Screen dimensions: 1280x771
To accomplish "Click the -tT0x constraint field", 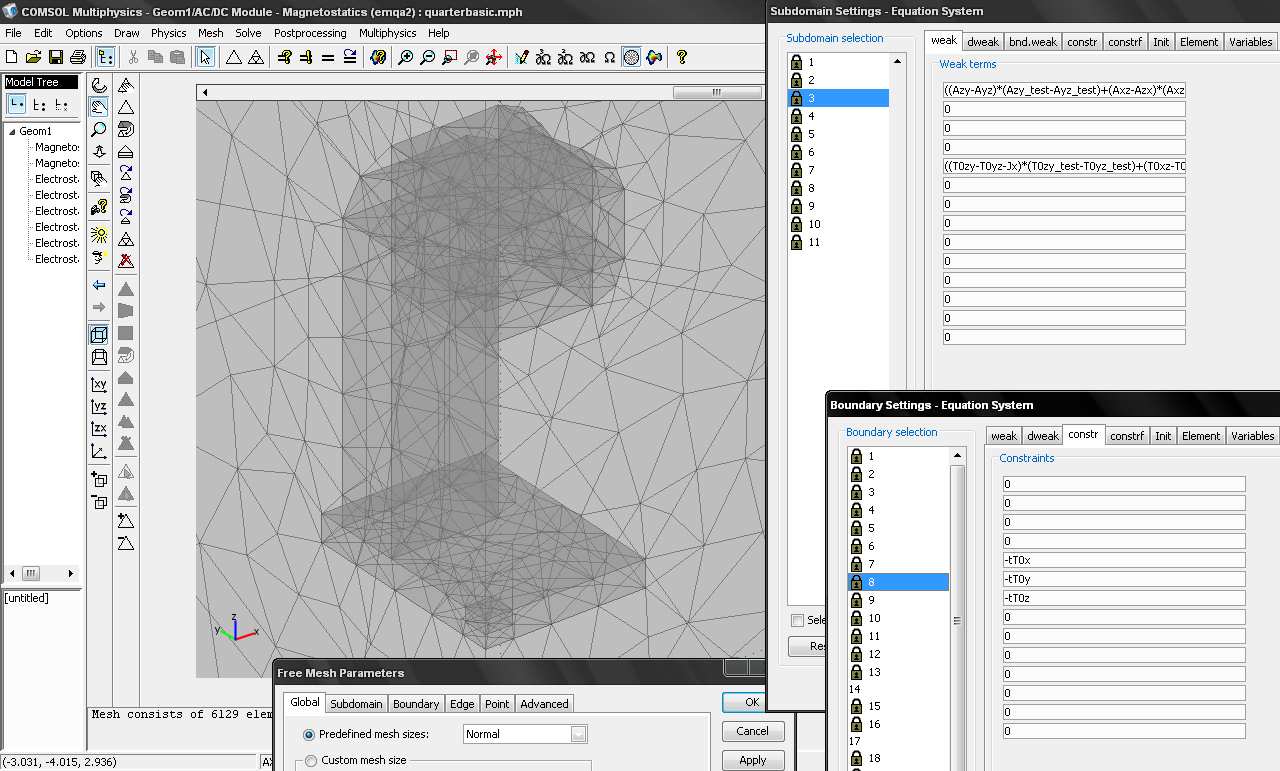I will [x=1124, y=560].
